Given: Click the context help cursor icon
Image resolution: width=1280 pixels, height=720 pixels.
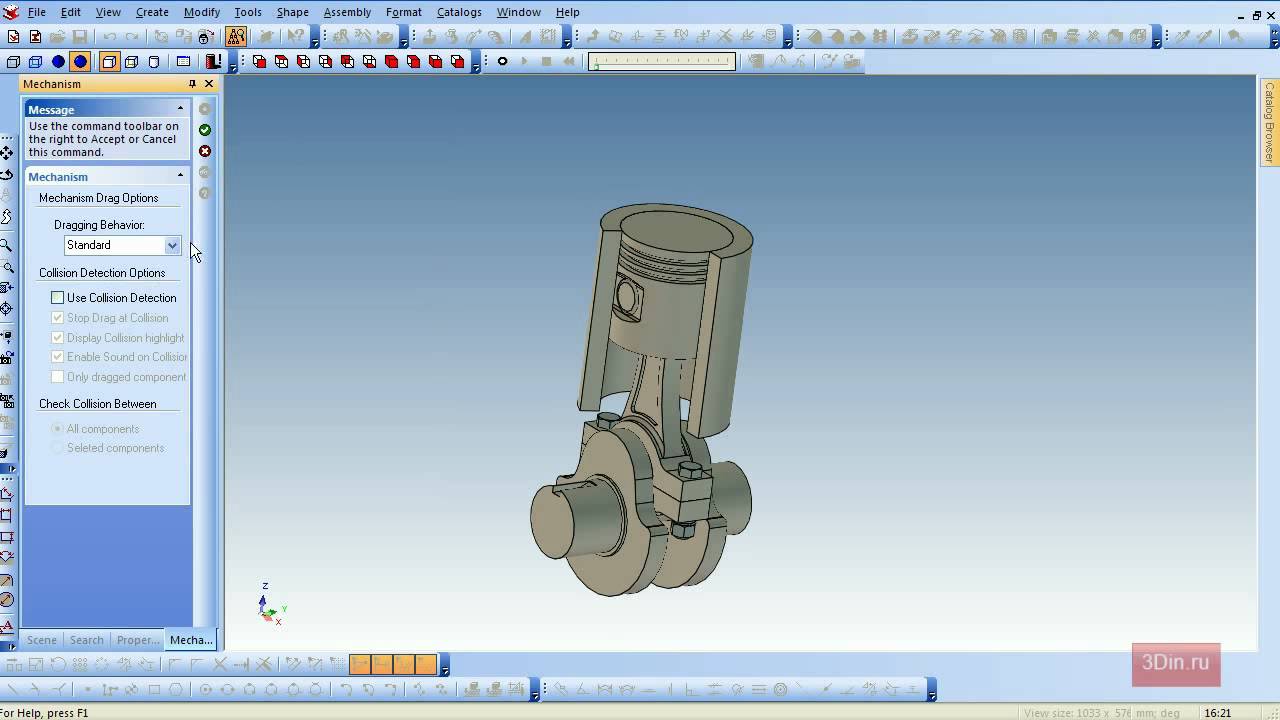Looking at the screenshot, I should [x=297, y=37].
